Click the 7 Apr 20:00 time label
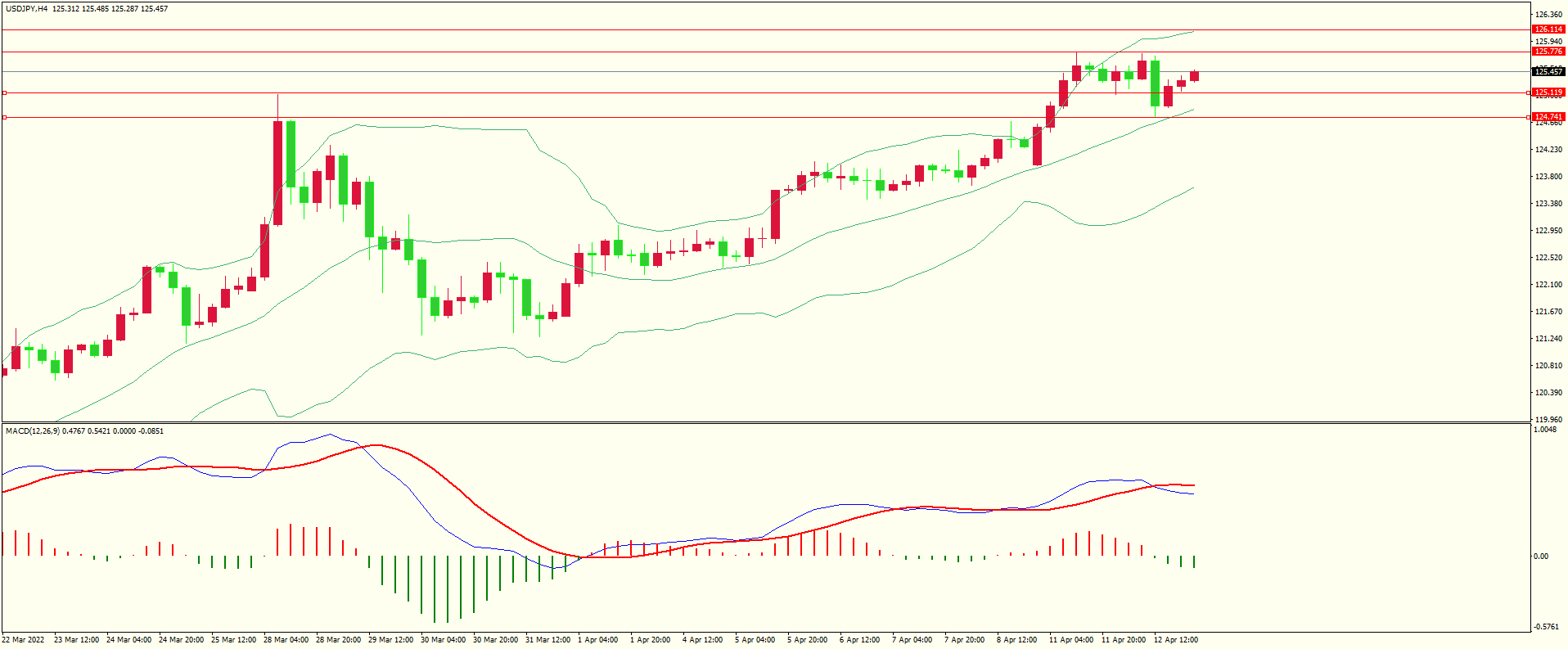Screen dimensions: 1568x649 pos(964,640)
